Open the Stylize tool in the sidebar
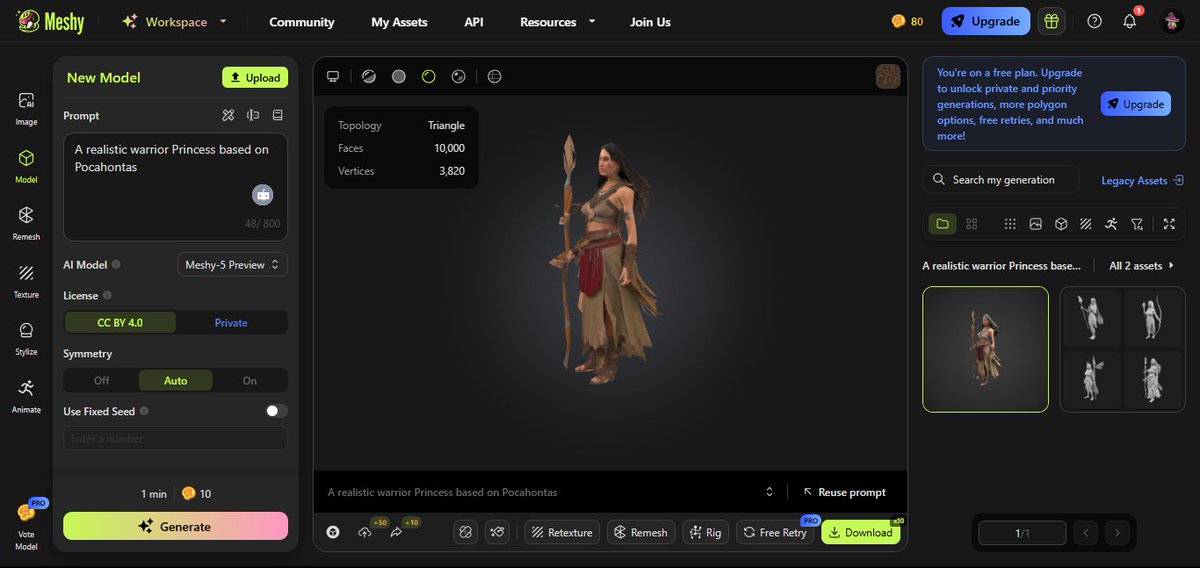Image resolution: width=1200 pixels, height=568 pixels. click(26, 338)
